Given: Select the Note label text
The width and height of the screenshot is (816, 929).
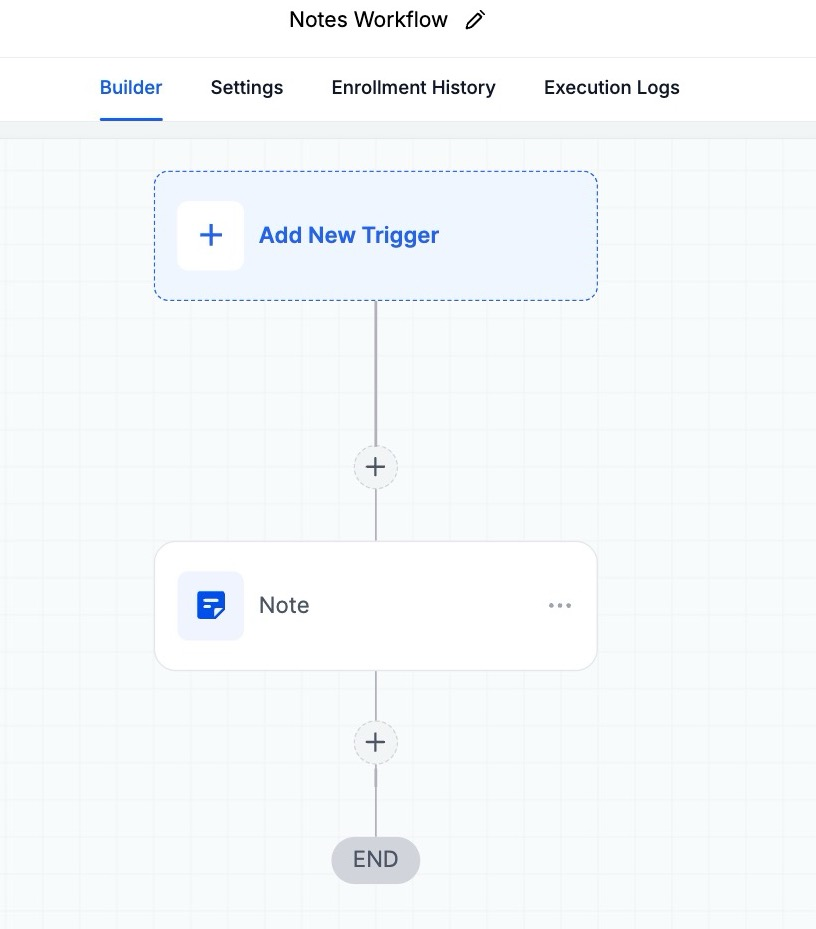Looking at the screenshot, I should (x=284, y=606).
